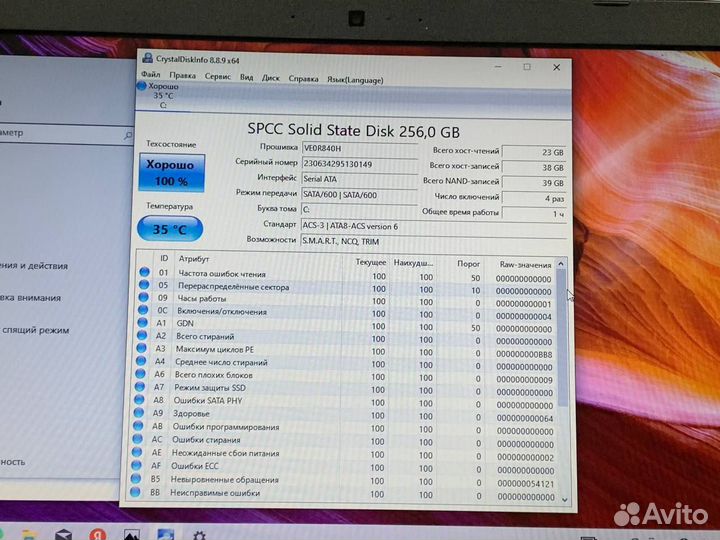Image resolution: width=720 pixels, height=540 pixels.
Task: Click status icon for Среднее число стираний
Action: [x=141, y=361]
